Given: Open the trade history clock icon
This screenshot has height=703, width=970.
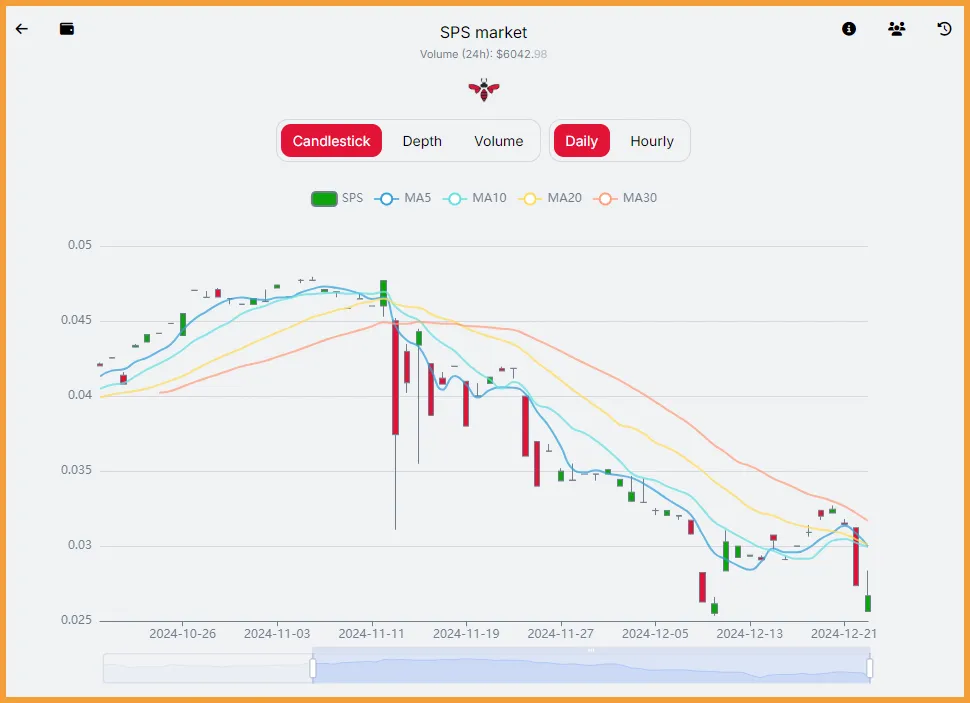Looking at the screenshot, I should [944, 28].
